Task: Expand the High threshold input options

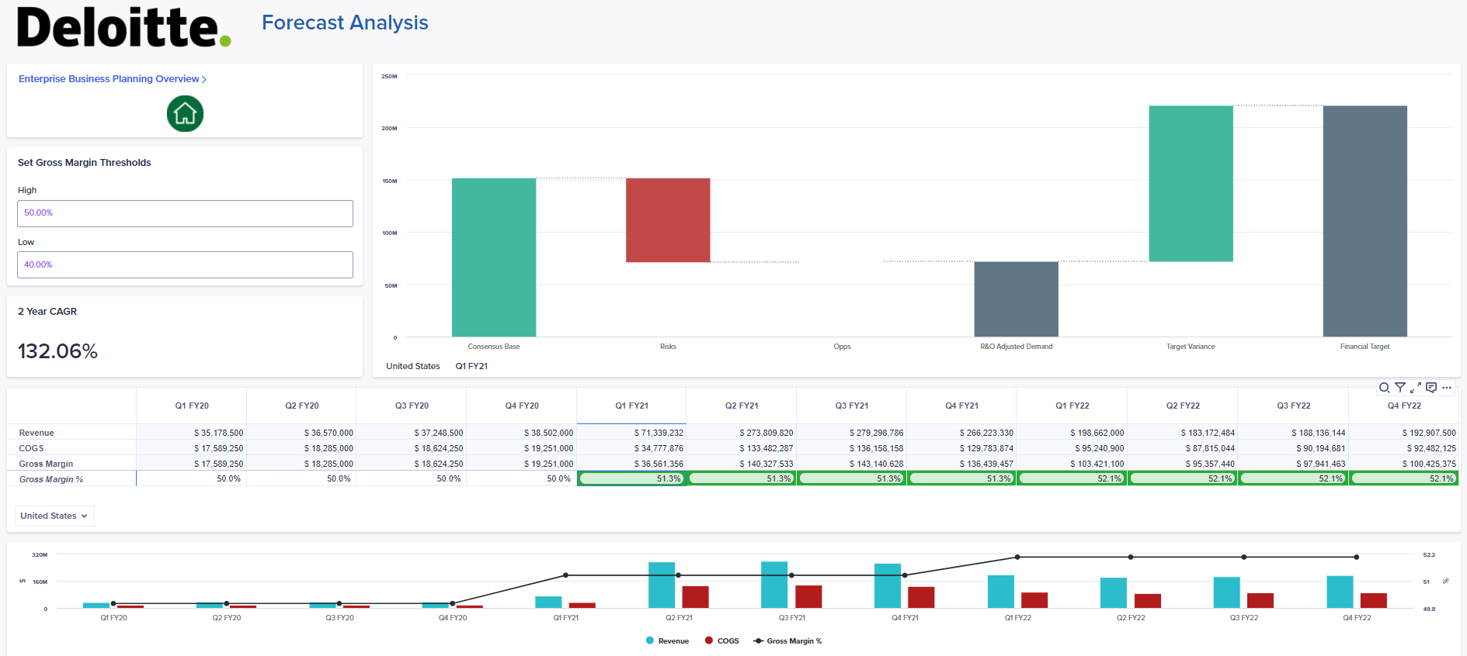Action: (x=185, y=213)
